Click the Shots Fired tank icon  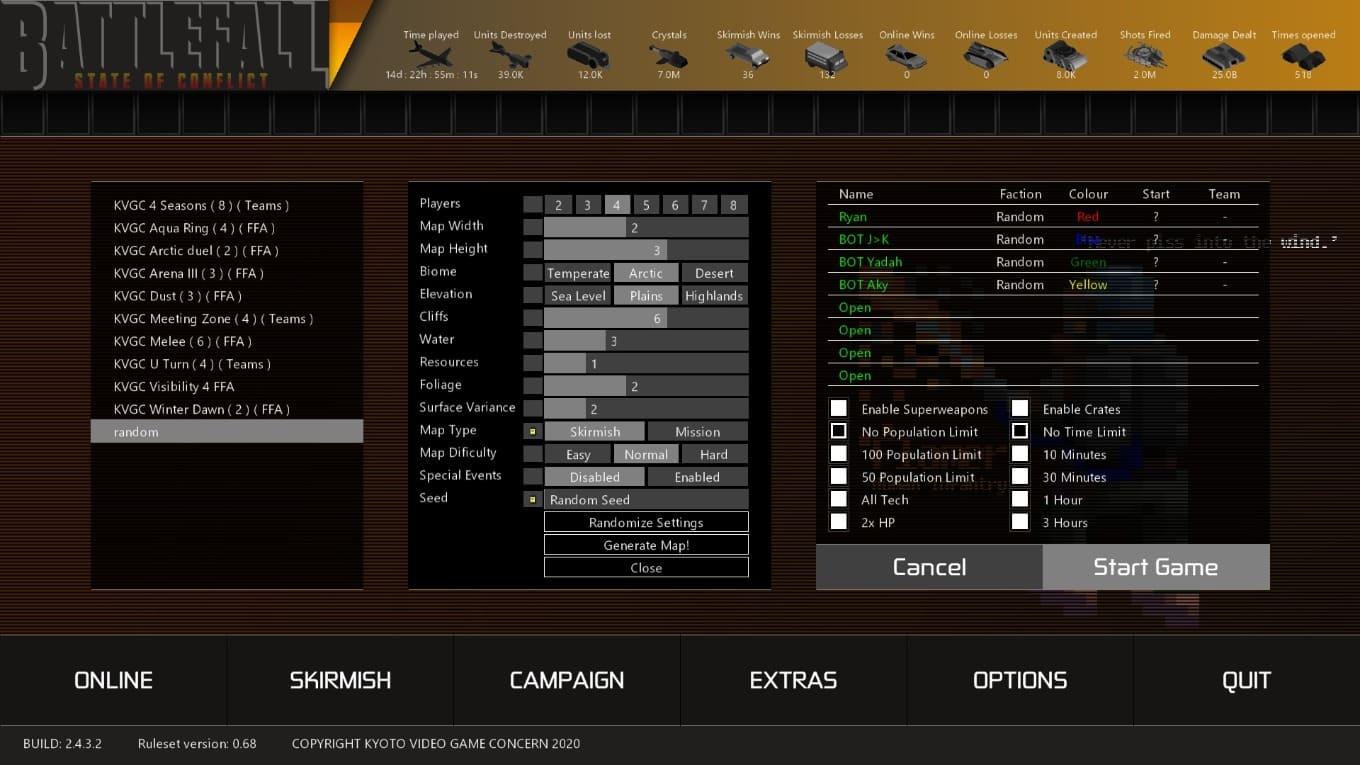pyautogui.click(x=1145, y=55)
